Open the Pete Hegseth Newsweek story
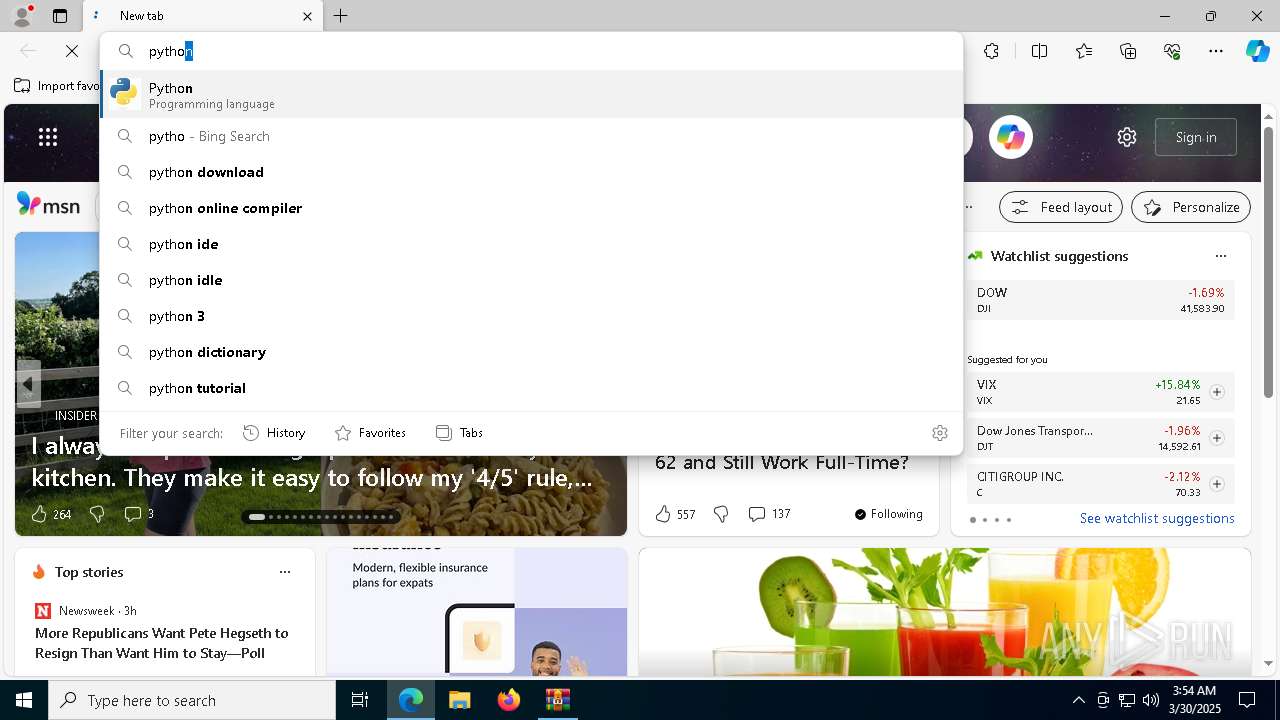Screen dimensions: 1280x720 click(162, 643)
